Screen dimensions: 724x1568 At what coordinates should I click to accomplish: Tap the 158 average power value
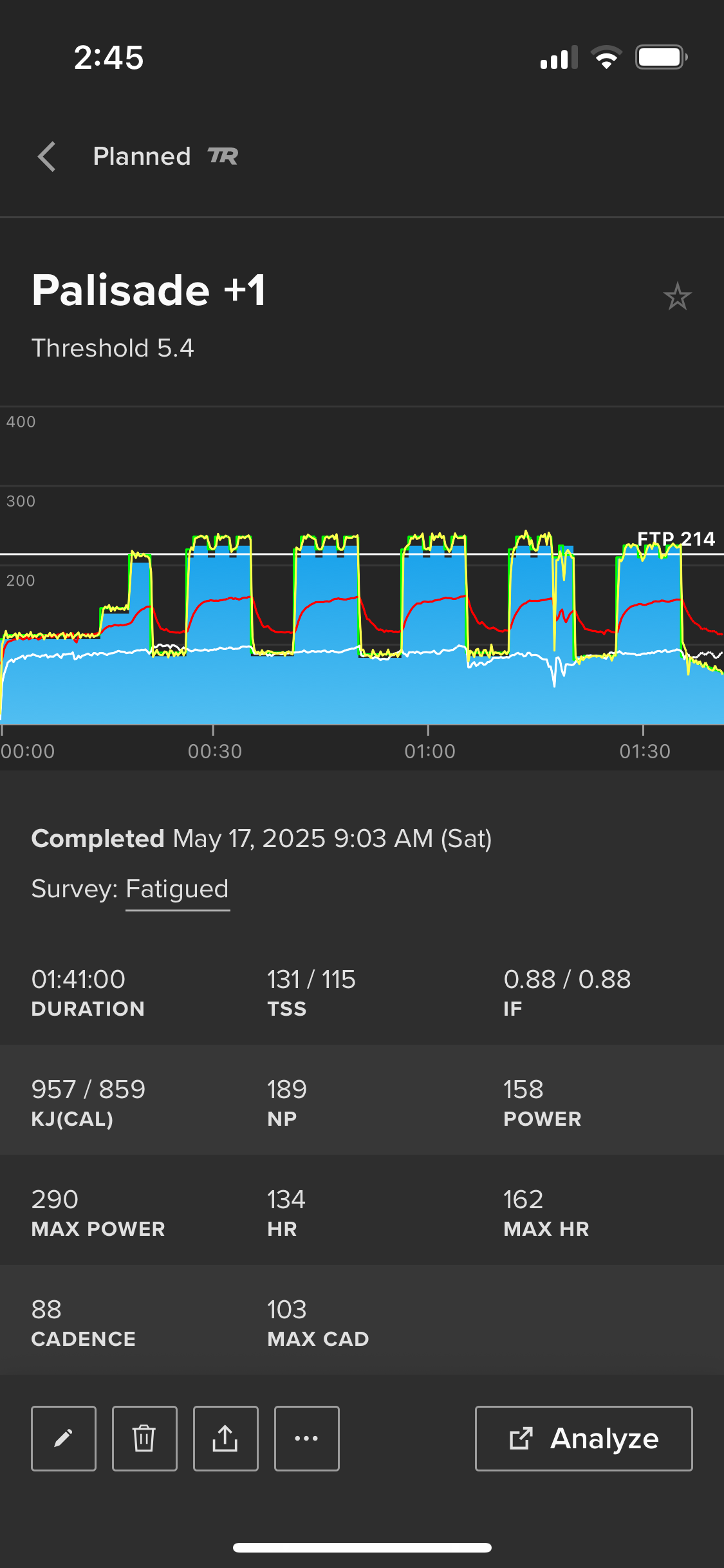[x=523, y=1090]
